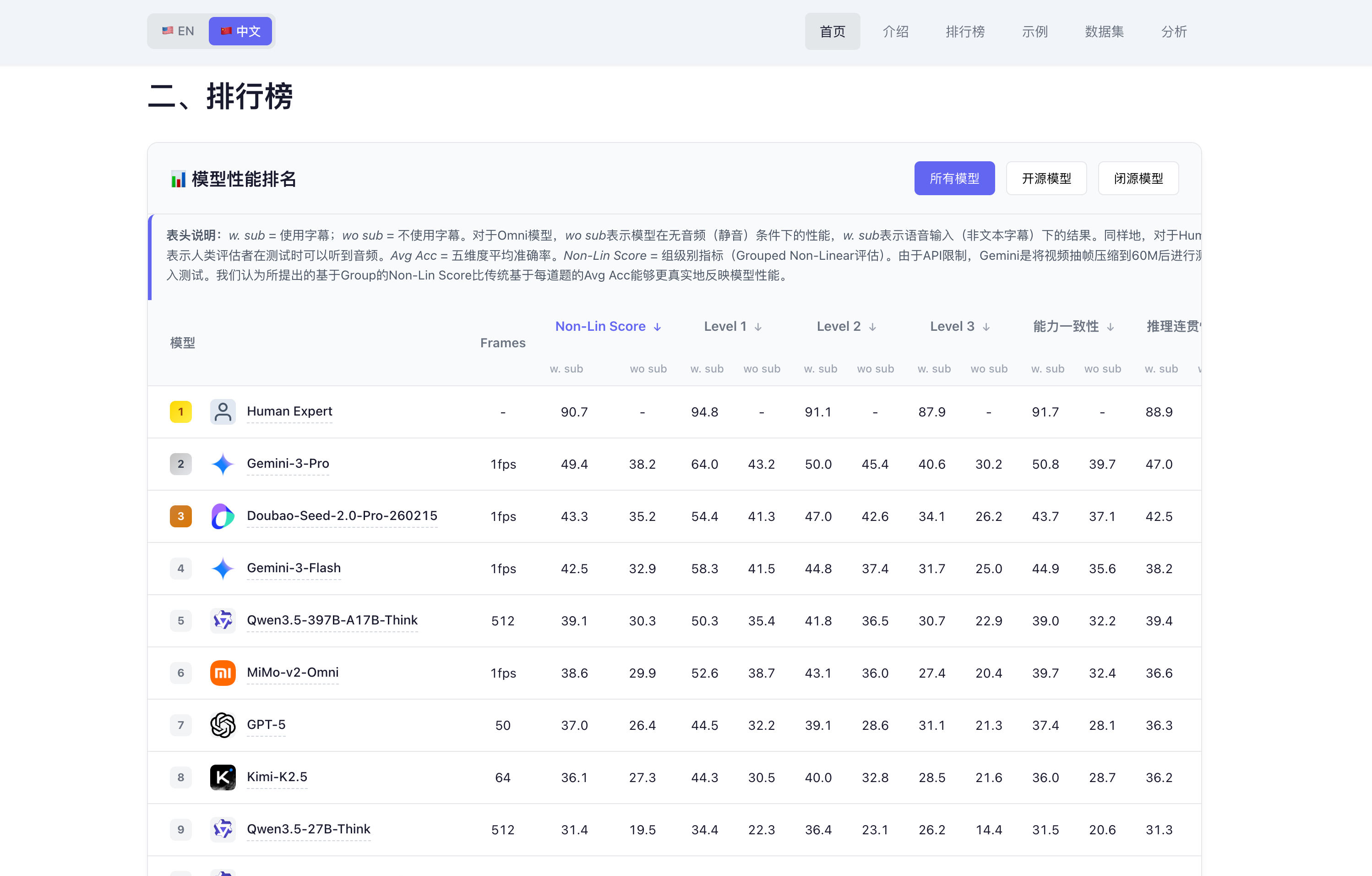Open the 数据集 navigation tab
The height and width of the screenshot is (876, 1372).
click(x=1104, y=32)
